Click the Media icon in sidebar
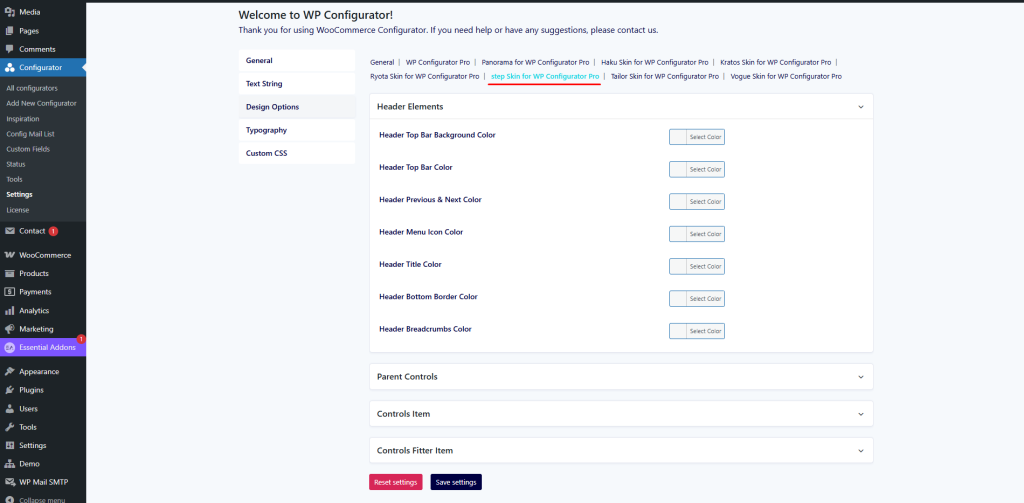The height and width of the screenshot is (503, 1024). click(10, 12)
